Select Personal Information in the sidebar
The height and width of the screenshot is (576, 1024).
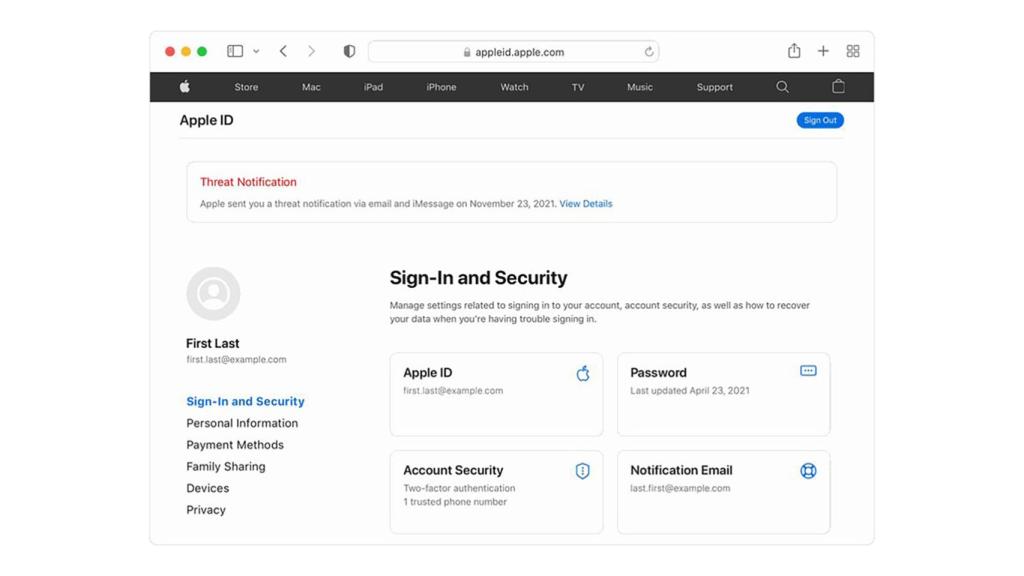[242, 423]
